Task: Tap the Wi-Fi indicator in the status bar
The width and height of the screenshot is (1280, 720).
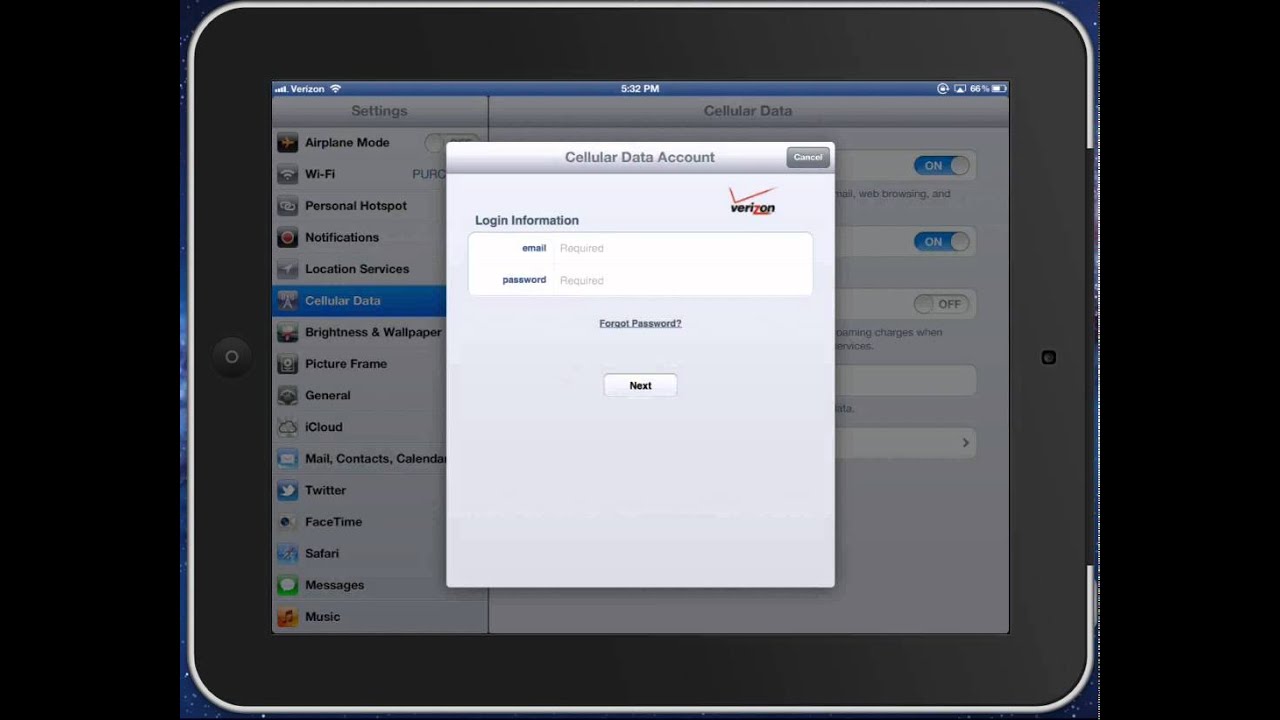Action: 335,89
